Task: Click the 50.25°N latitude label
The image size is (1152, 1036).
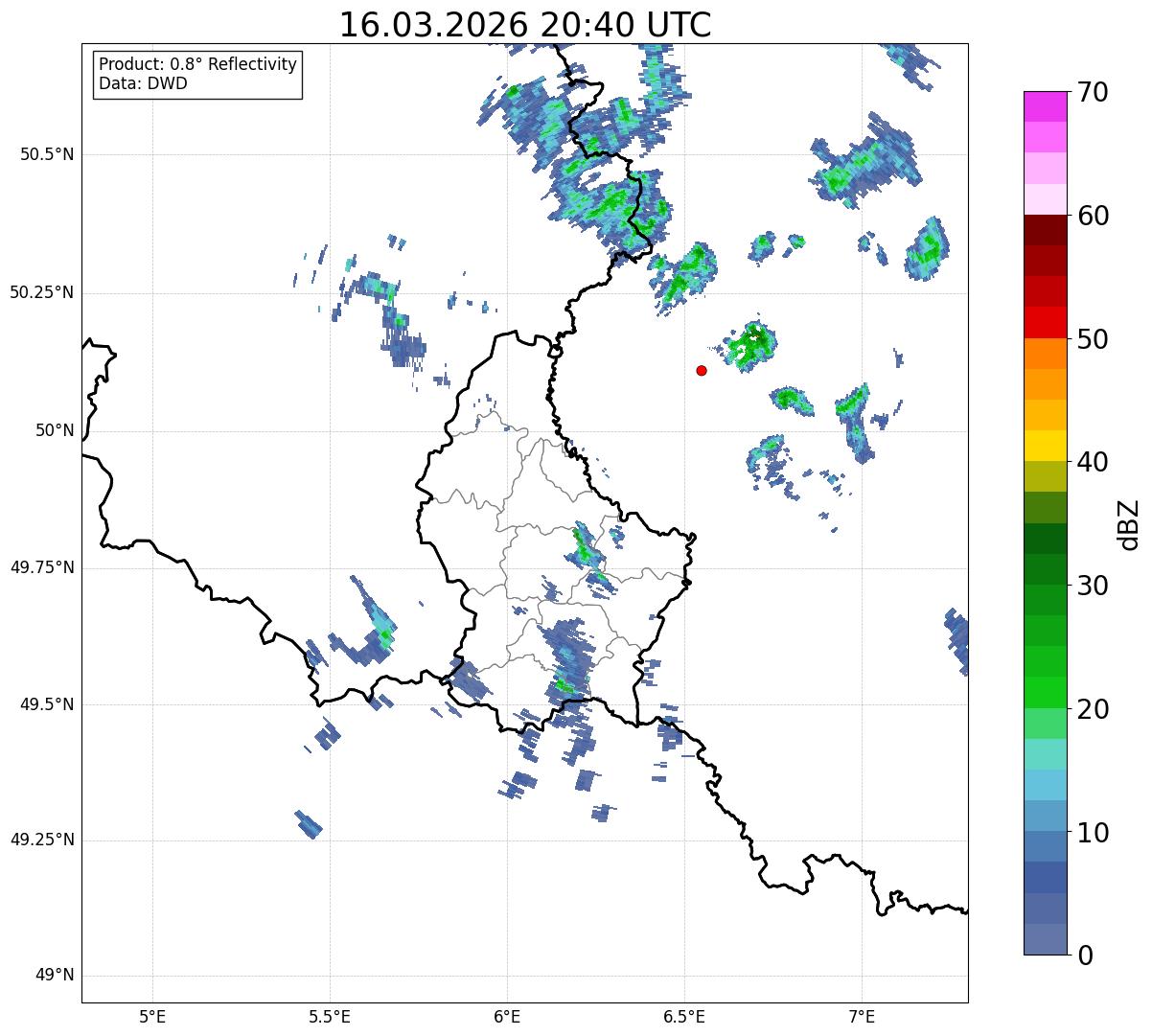Action: [x=41, y=292]
